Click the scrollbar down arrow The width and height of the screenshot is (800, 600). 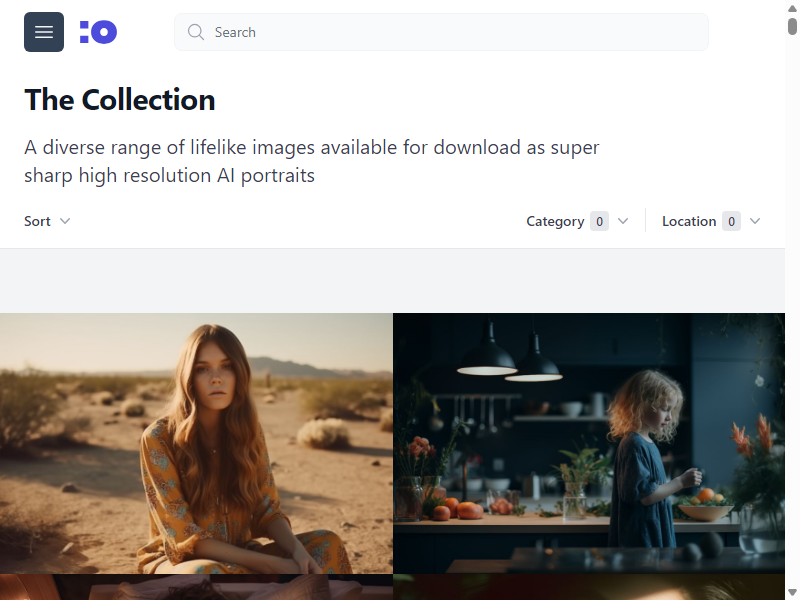tap(792, 593)
